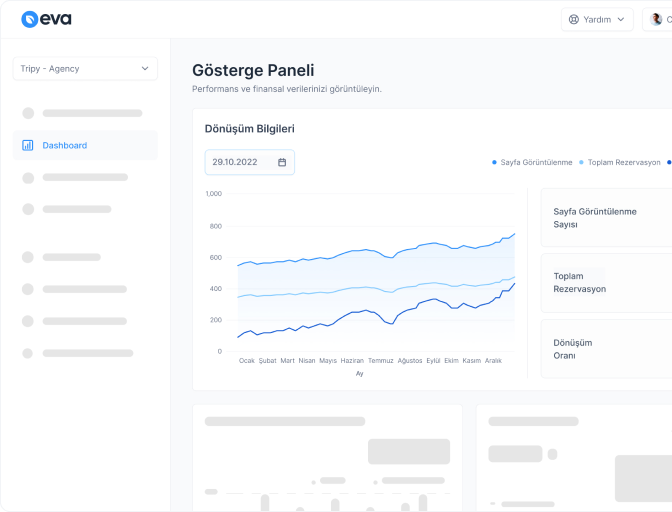Viewport: 672px width, 512px height.
Task: Open the user profile avatar
Action: [x=655, y=19]
